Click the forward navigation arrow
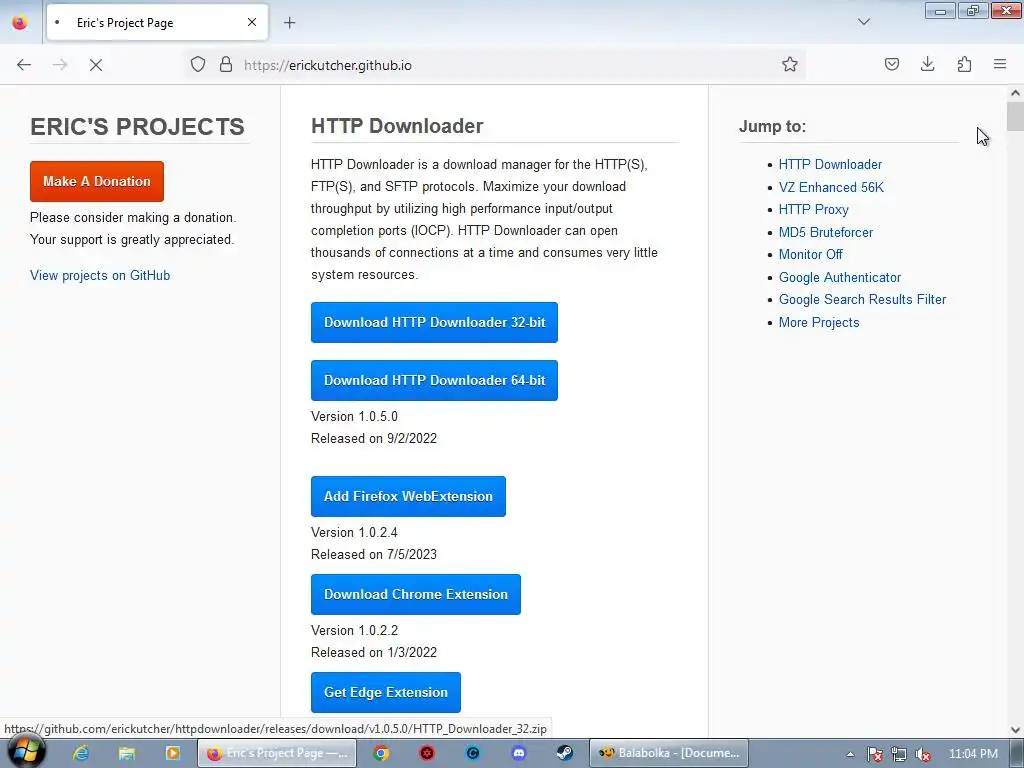Viewport: 1024px width, 768px height. coord(60,65)
